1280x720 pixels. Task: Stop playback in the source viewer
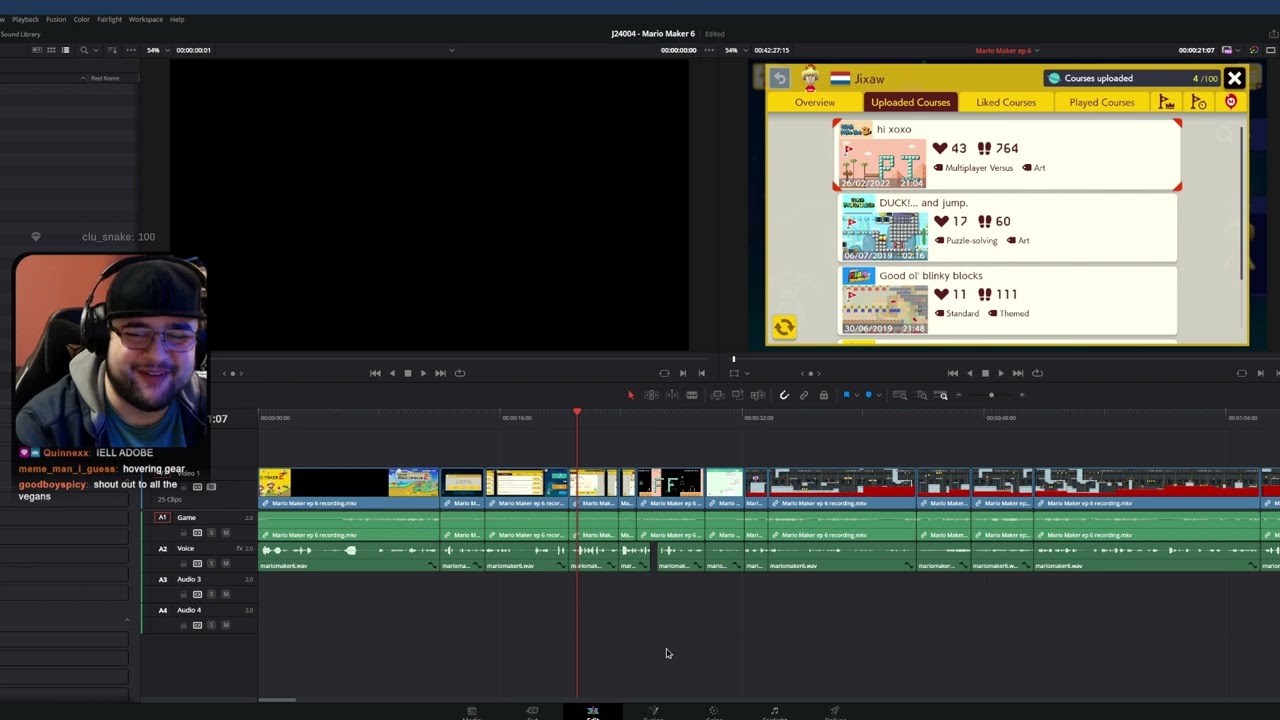[x=407, y=373]
